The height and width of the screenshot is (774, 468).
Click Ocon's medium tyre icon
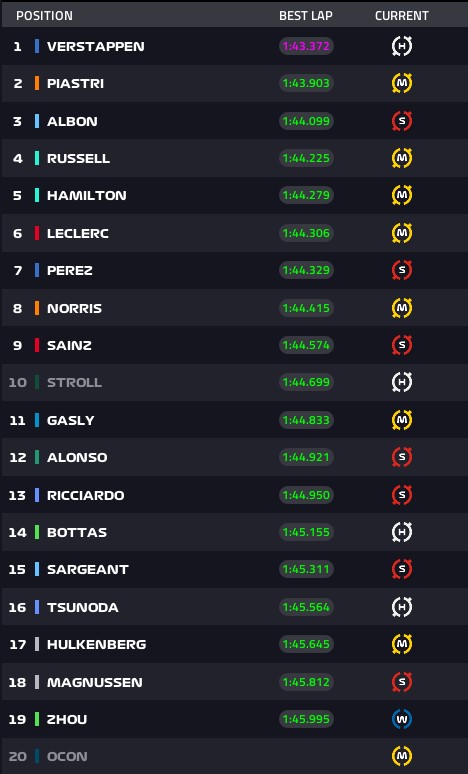coord(402,756)
